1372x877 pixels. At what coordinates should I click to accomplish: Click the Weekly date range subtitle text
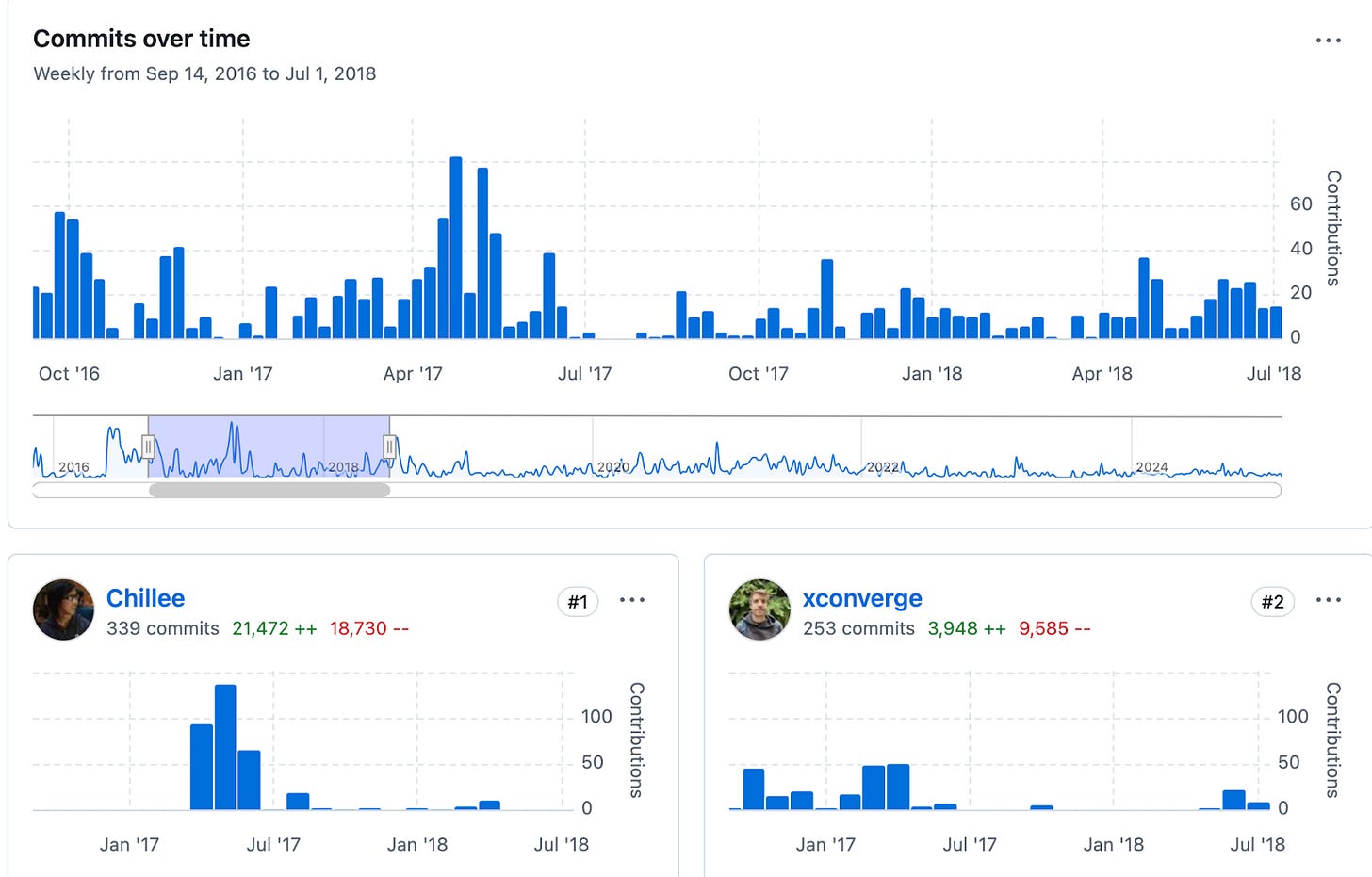coord(204,73)
